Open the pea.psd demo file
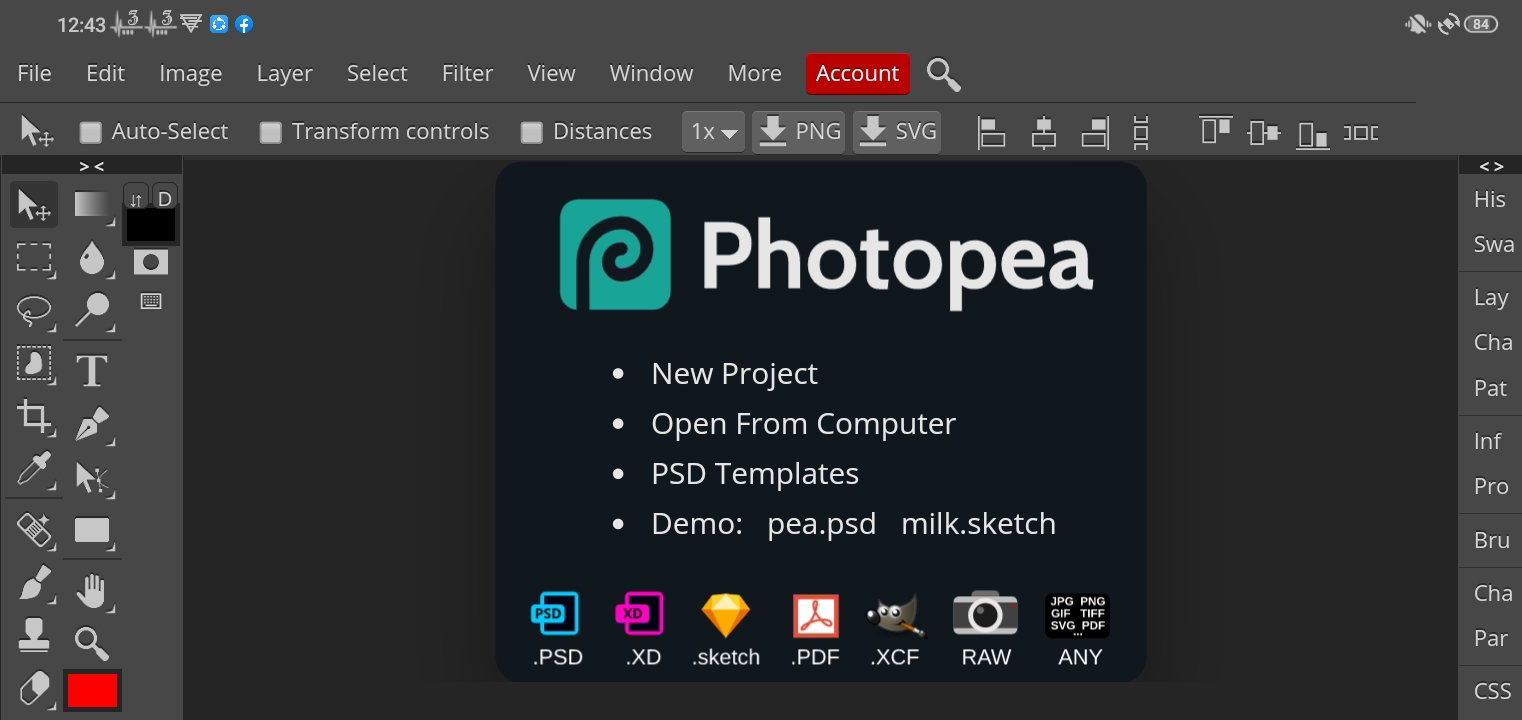Image resolution: width=1522 pixels, height=720 pixels. (x=821, y=523)
